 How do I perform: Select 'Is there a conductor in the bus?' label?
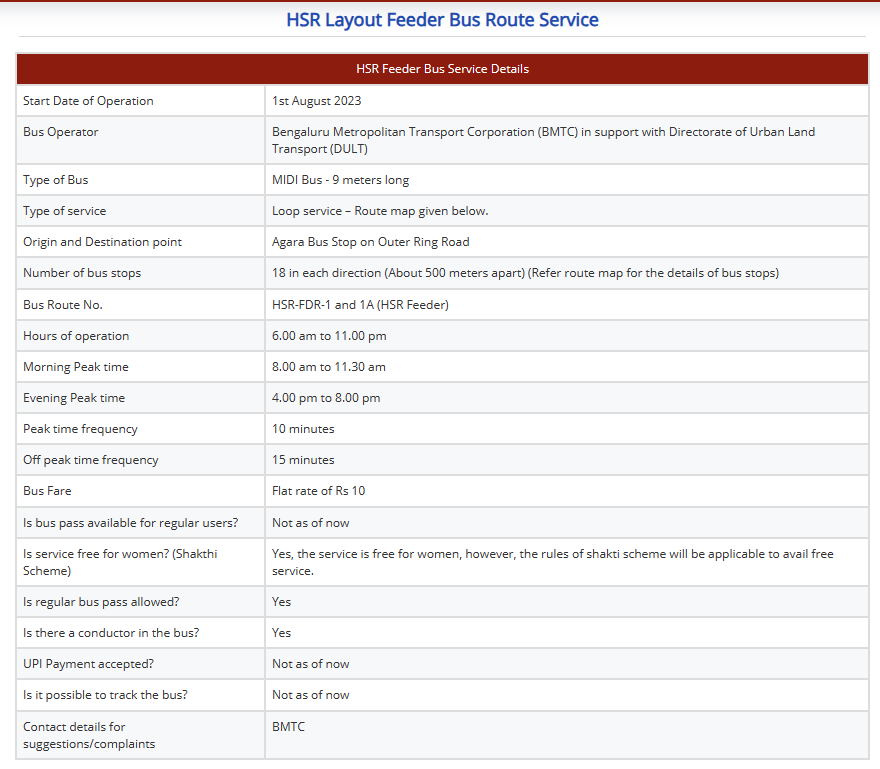click(x=111, y=633)
